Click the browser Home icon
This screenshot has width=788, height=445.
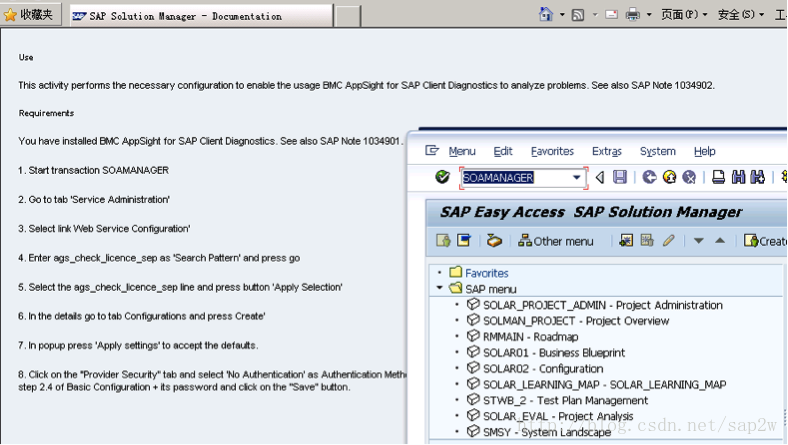(x=546, y=14)
